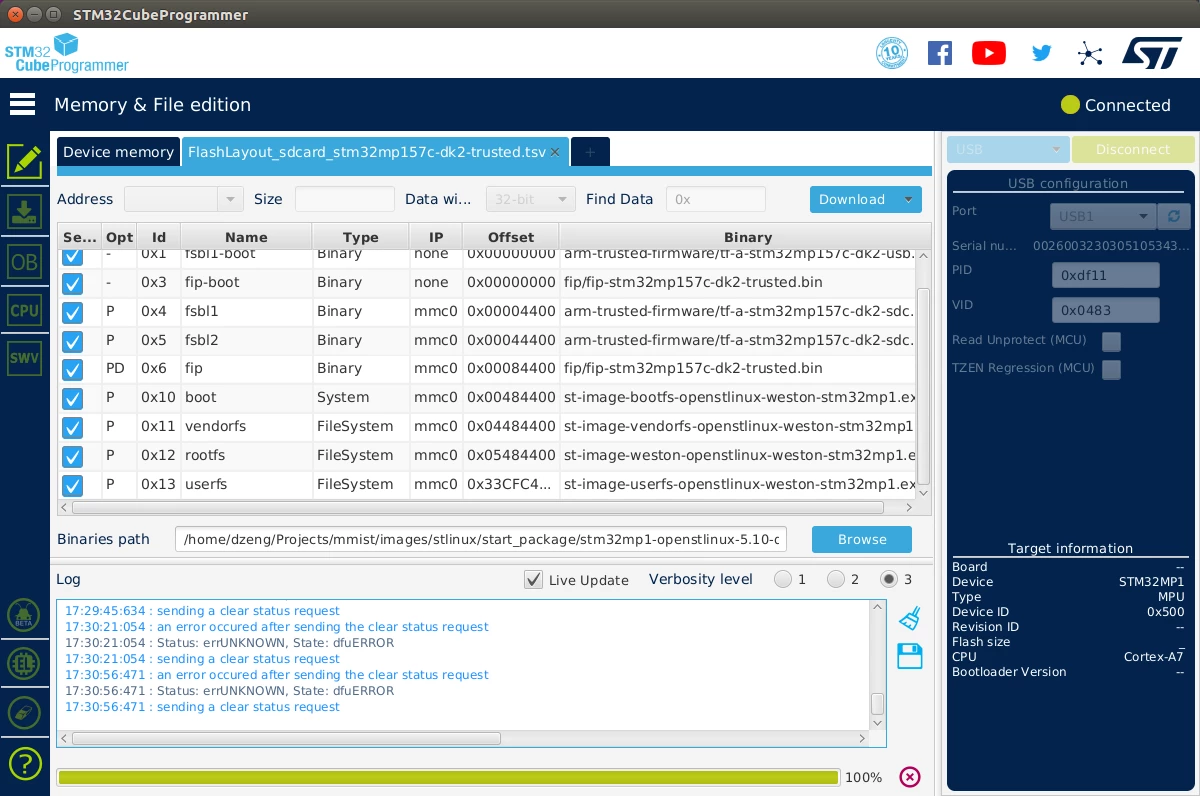Uncheck the fsbl2 row checkbox

coord(72,341)
